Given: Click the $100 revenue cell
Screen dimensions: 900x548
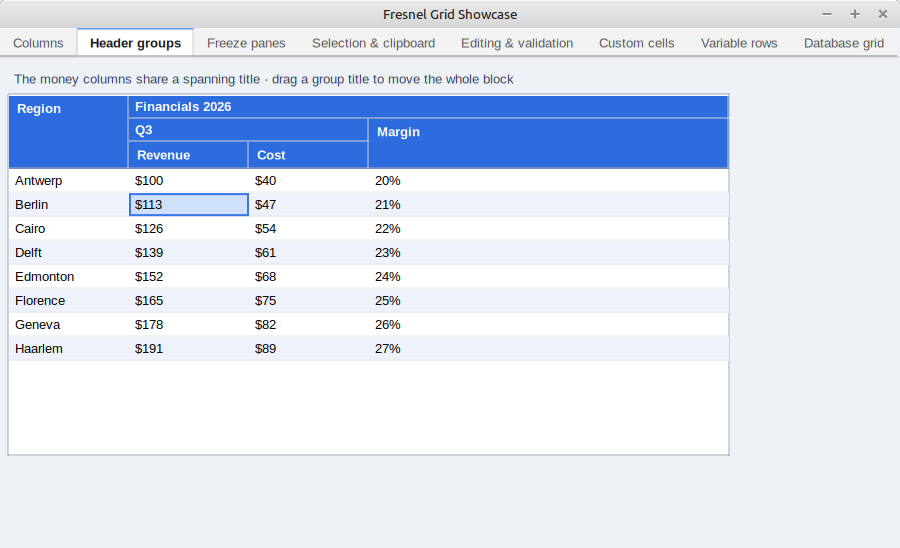Looking at the screenshot, I should (189, 181).
